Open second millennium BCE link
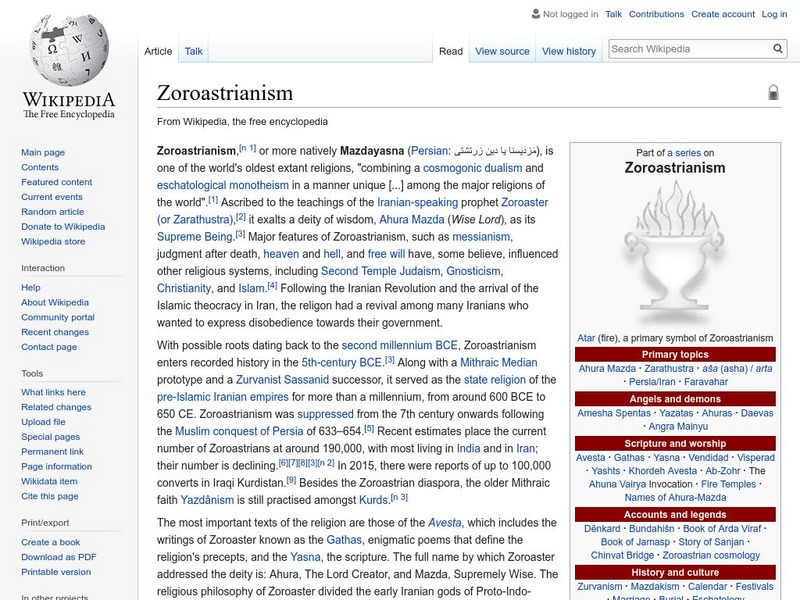The image size is (800, 600). pyautogui.click(x=399, y=345)
